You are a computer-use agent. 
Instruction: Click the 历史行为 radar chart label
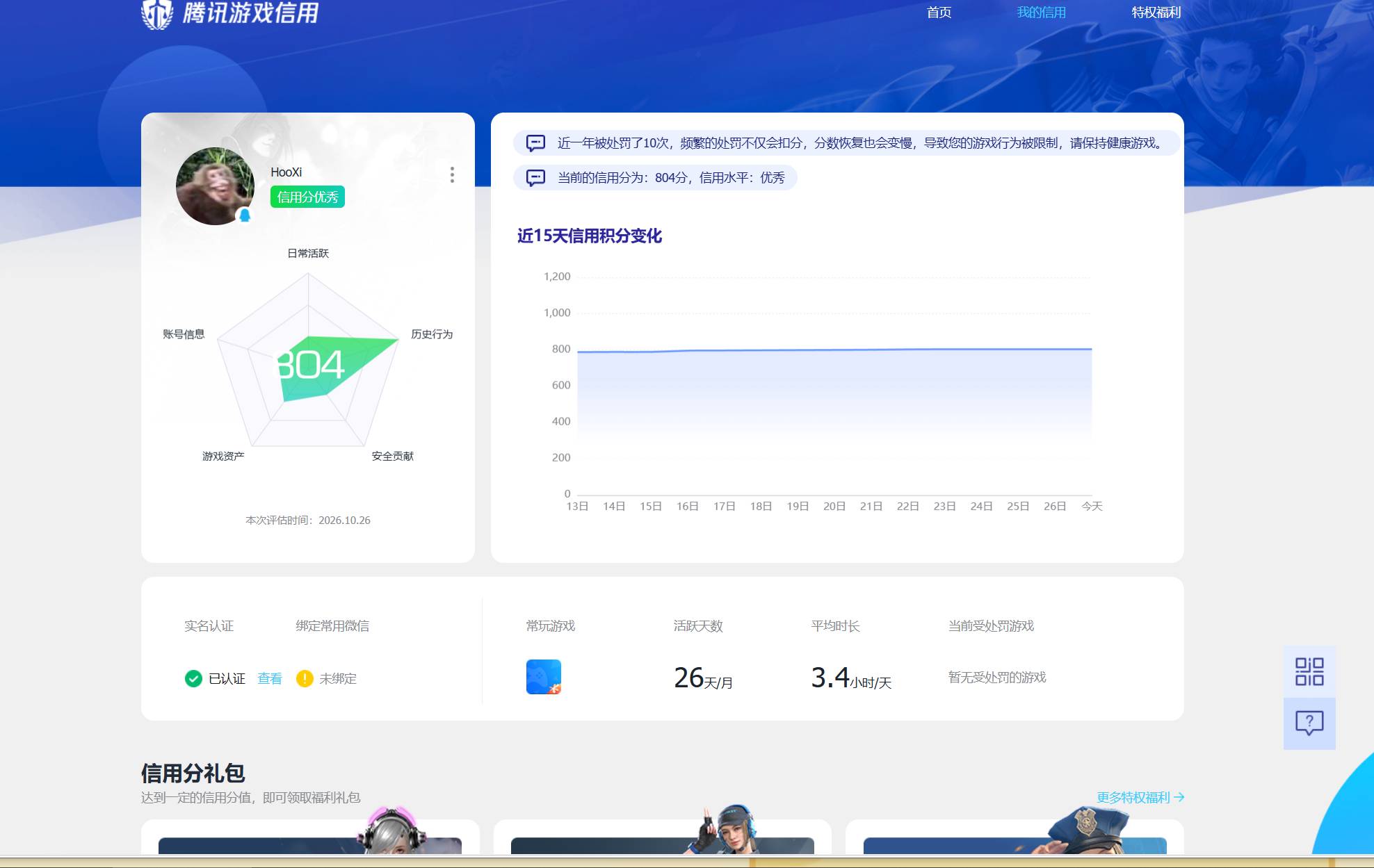pos(432,334)
